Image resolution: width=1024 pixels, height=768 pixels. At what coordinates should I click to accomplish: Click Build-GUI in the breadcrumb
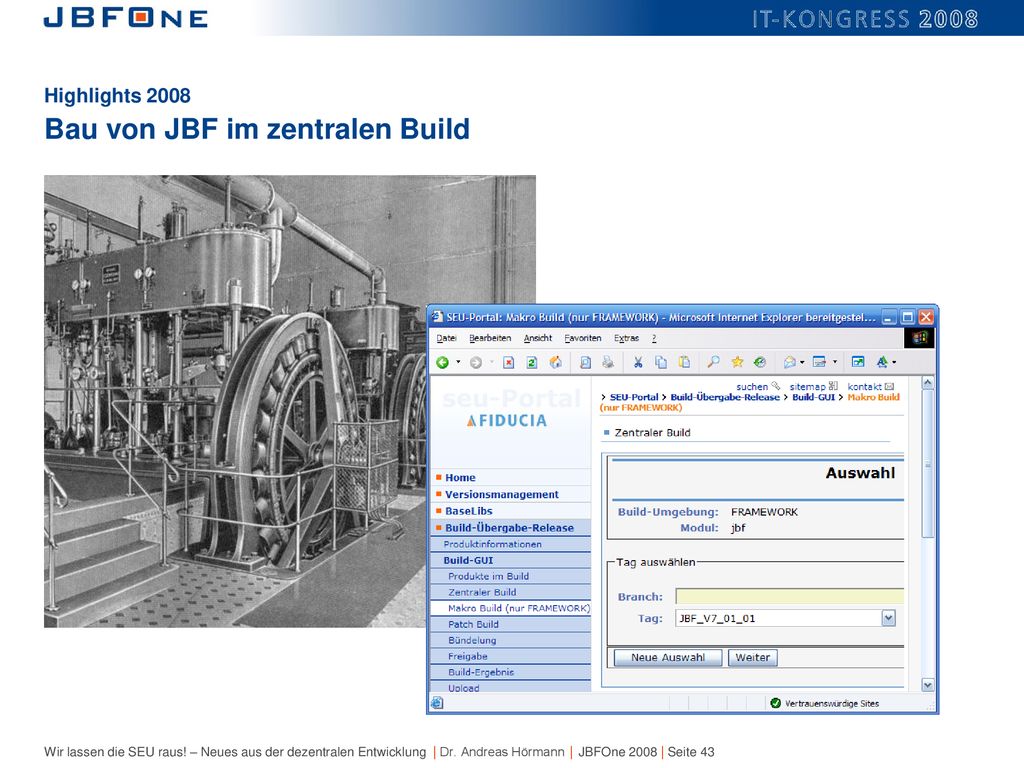tap(813, 397)
